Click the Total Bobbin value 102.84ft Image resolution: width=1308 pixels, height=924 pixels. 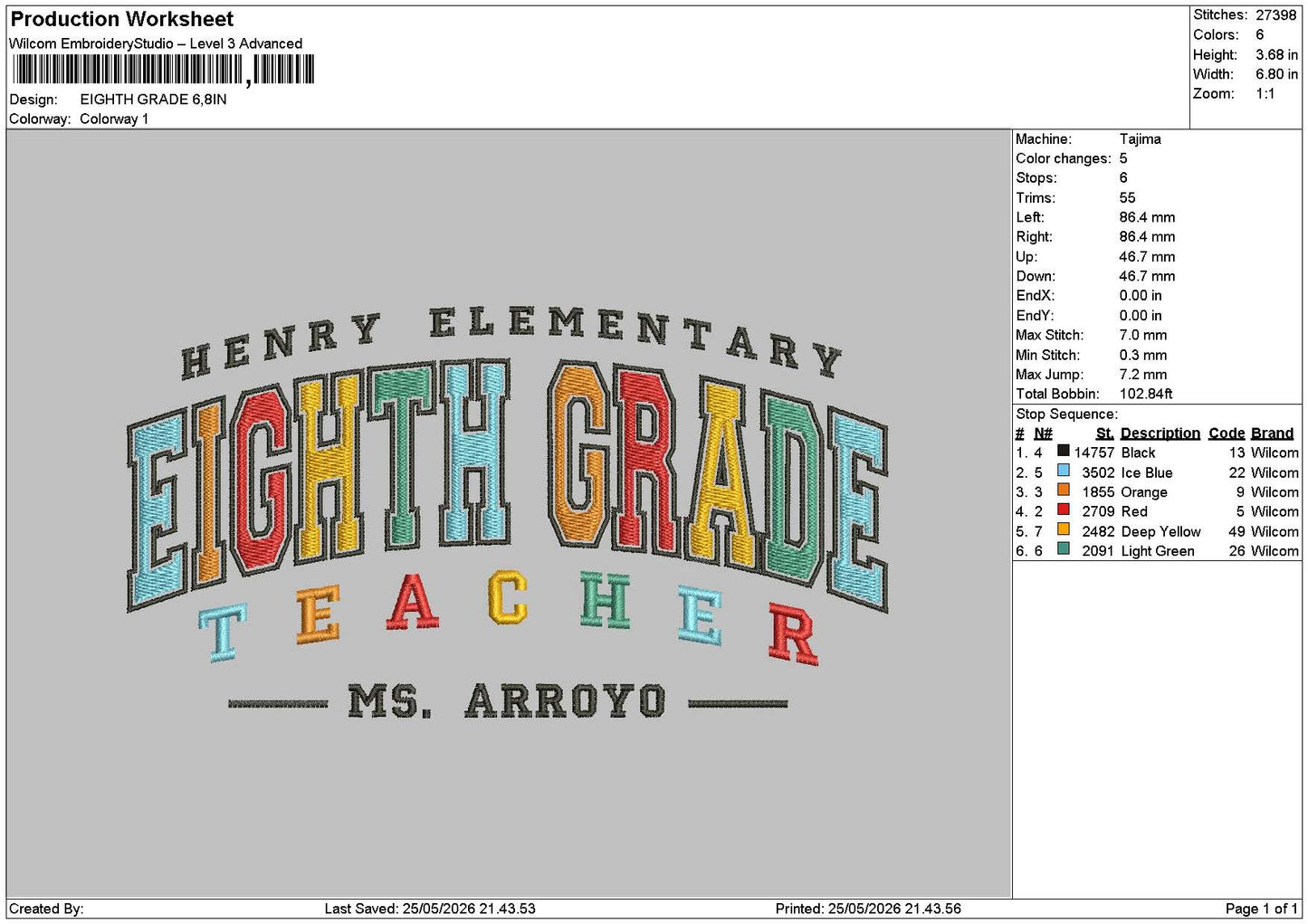pyautogui.click(x=1146, y=394)
